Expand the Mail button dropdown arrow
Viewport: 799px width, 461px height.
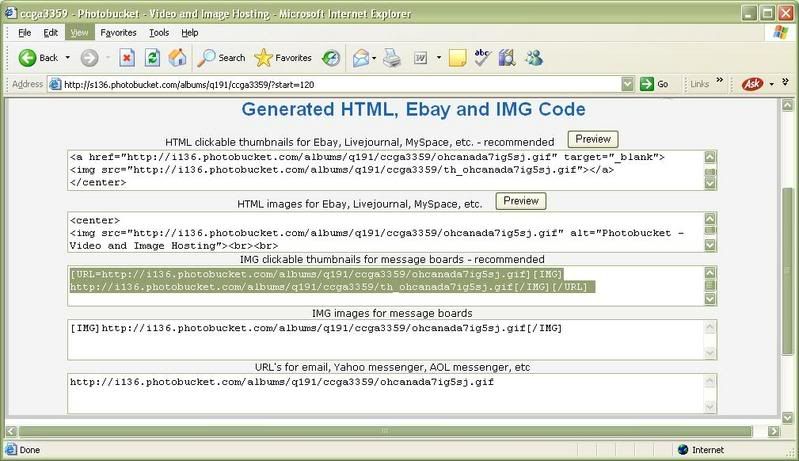(x=376, y=58)
